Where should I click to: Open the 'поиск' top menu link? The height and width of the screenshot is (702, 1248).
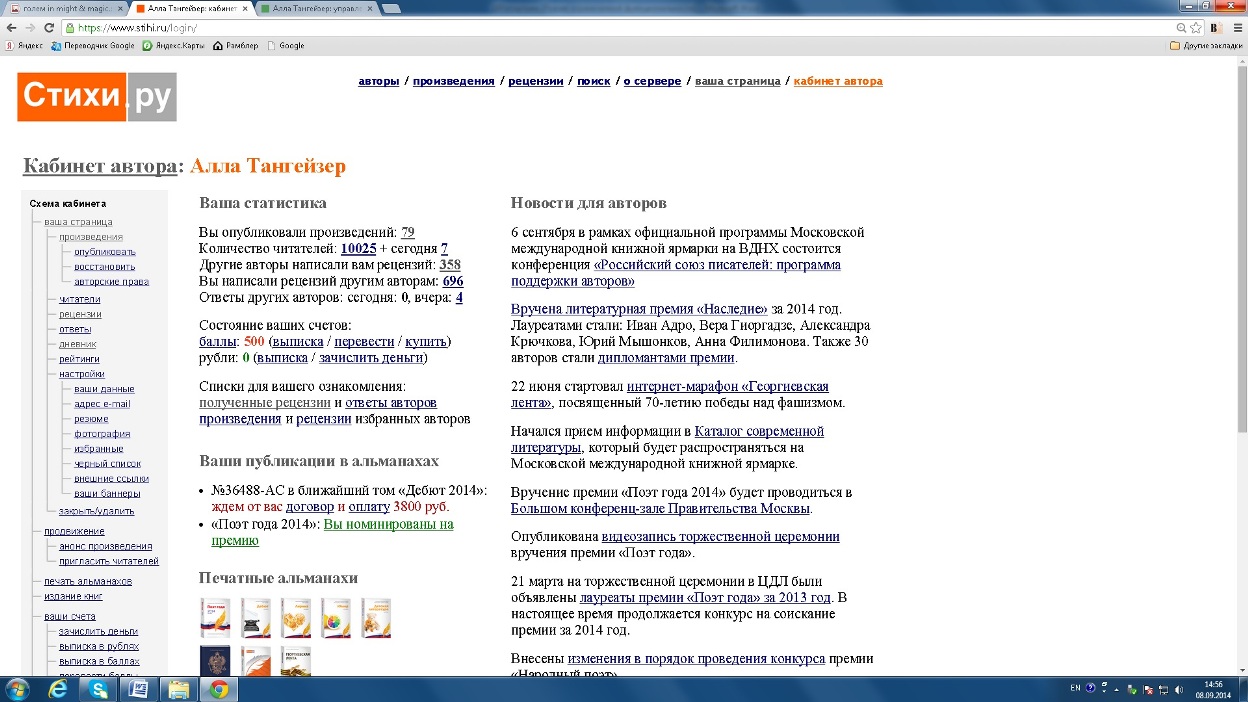pos(593,81)
